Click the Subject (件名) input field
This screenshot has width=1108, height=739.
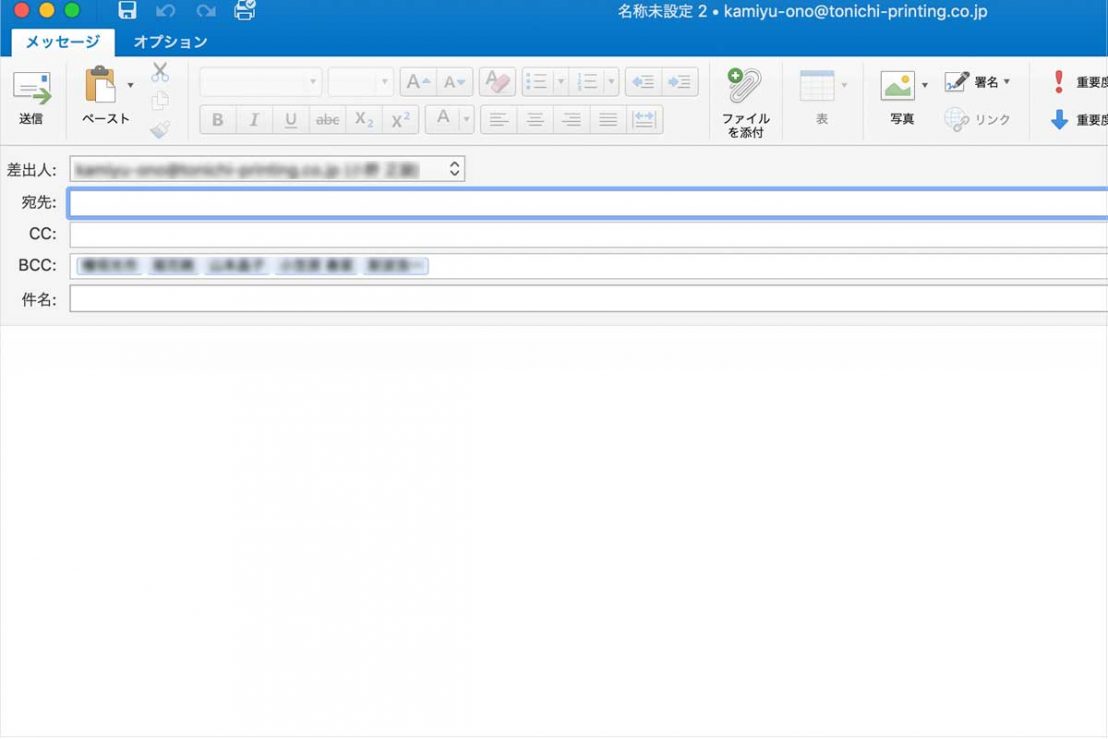point(588,299)
